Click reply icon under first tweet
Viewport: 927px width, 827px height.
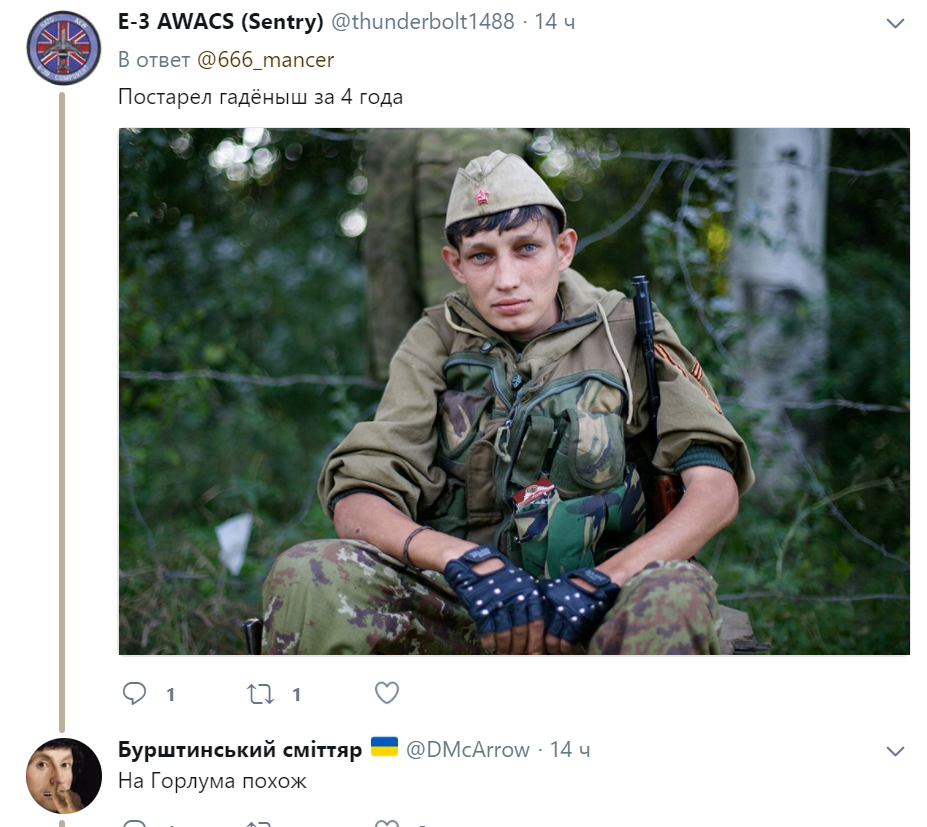click(134, 693)
